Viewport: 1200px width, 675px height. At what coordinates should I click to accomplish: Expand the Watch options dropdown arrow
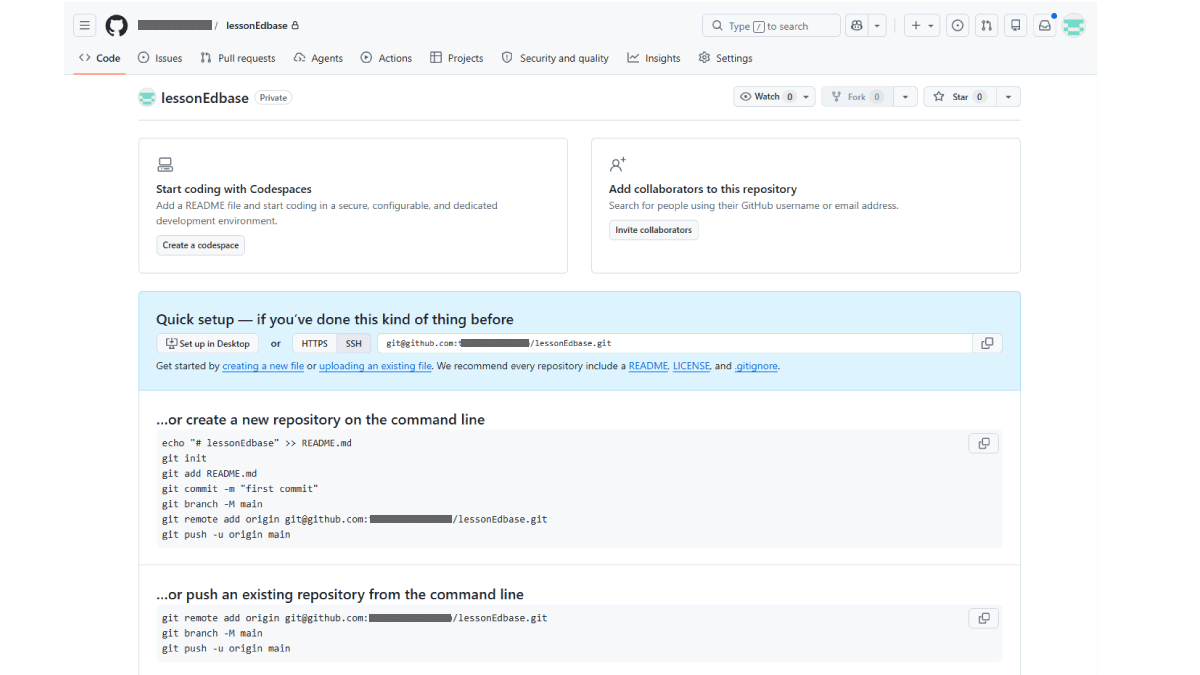pos(806,97)
